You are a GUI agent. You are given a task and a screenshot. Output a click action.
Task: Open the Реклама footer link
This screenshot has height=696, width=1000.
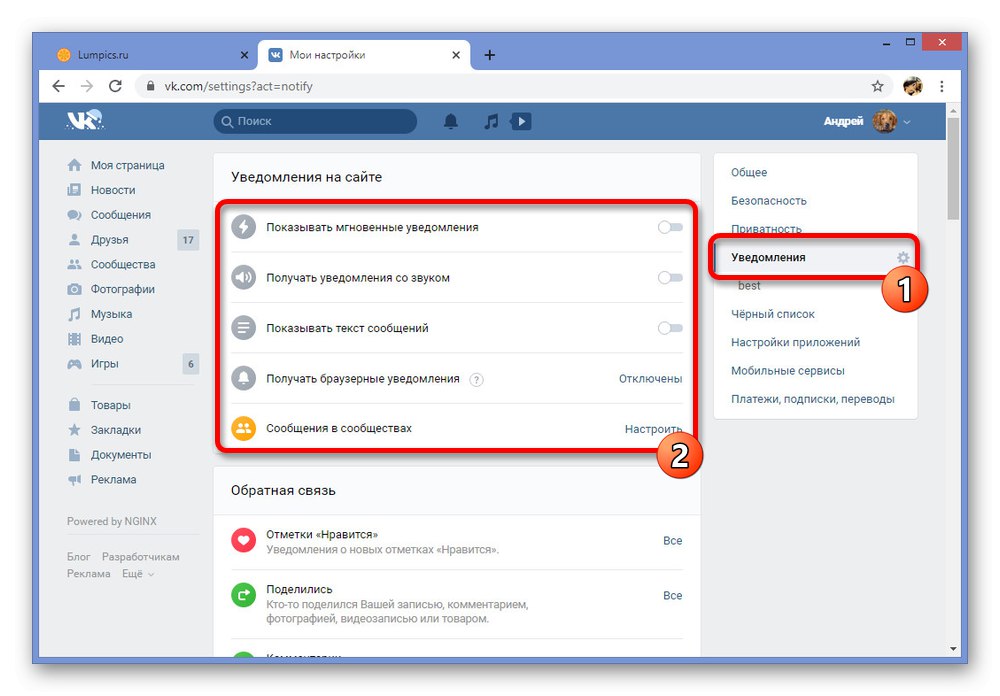coord(89,574)
